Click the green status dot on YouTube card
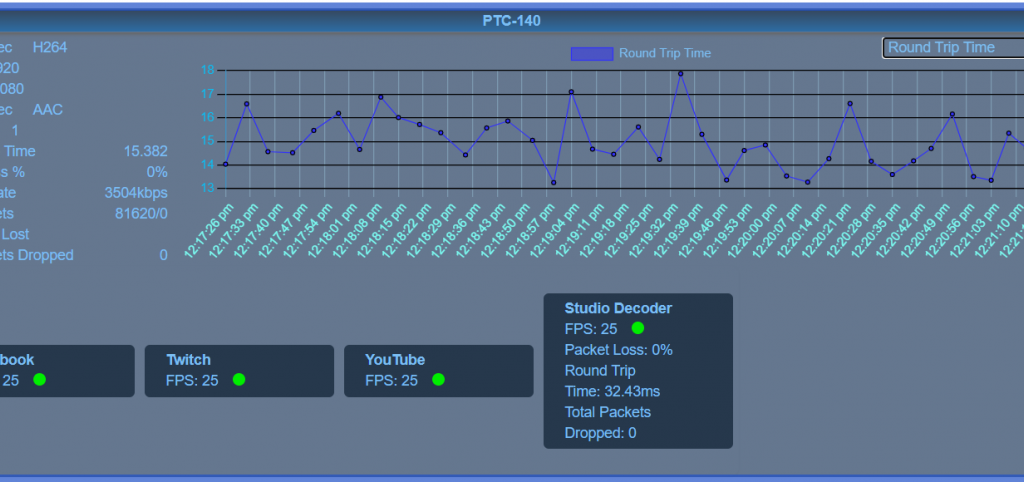Viewport: 1024px width, 482px height. [438, 380]
